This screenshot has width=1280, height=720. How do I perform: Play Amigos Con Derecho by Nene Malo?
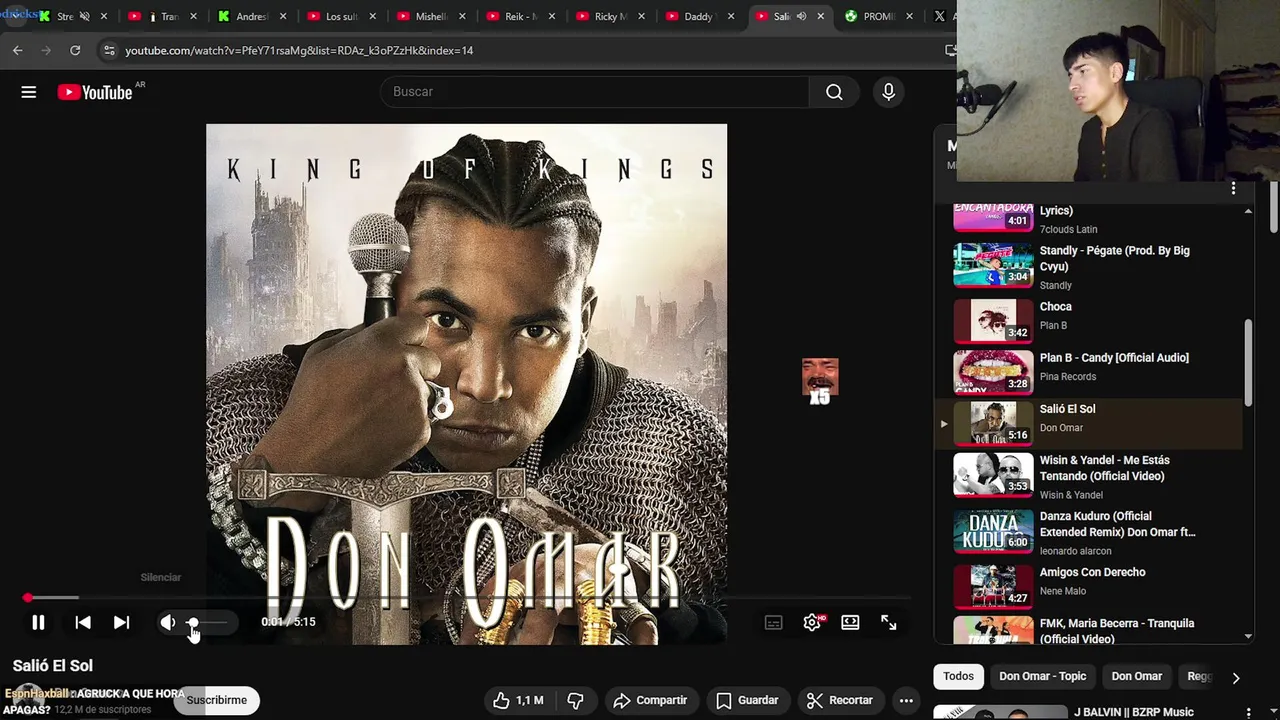click(x=1088, y=586)
